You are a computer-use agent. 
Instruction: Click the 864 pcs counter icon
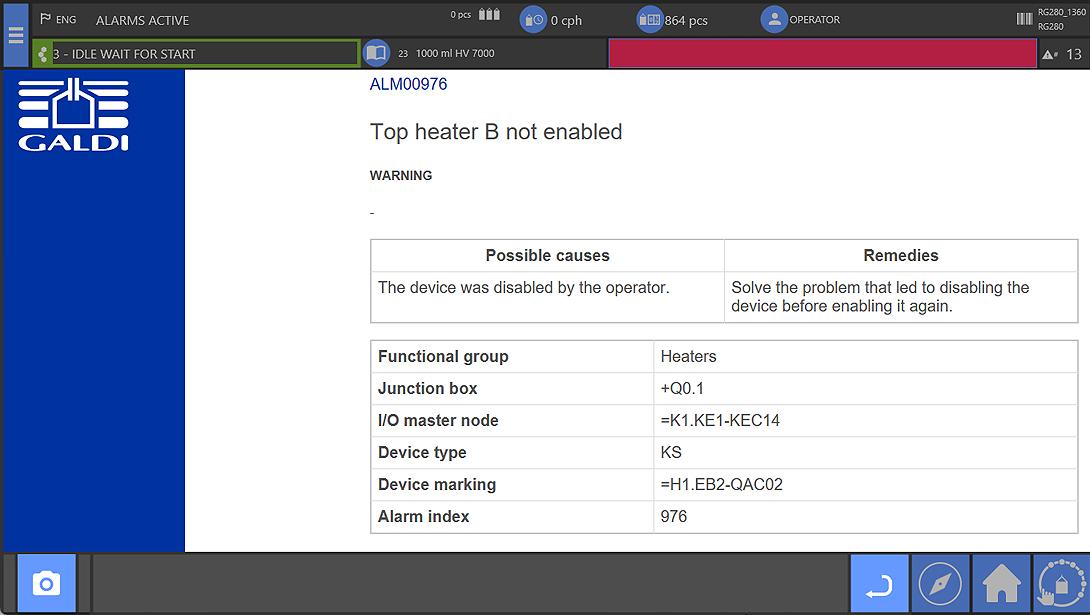650,20
